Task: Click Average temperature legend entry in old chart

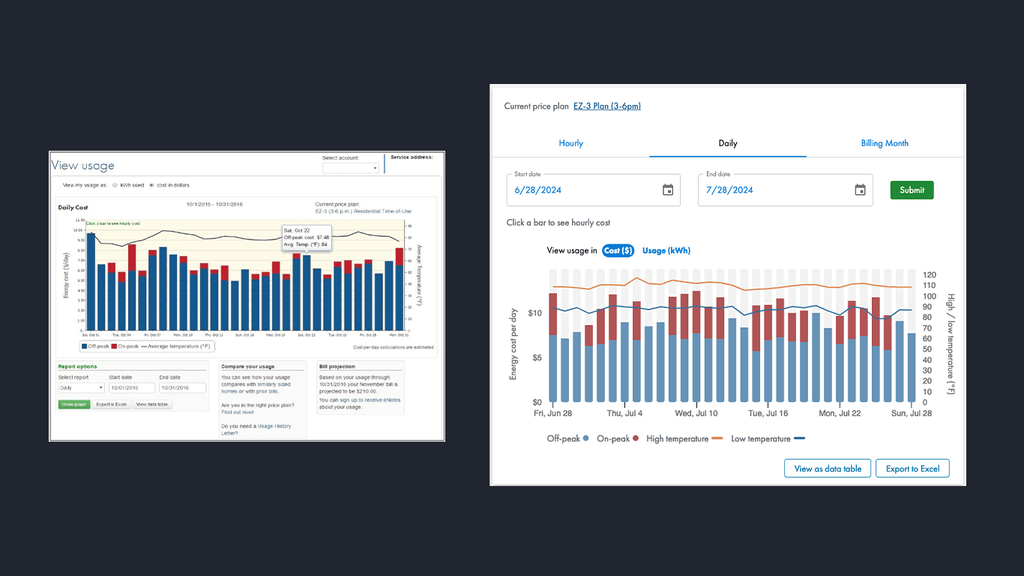Action: coord(176,346)
